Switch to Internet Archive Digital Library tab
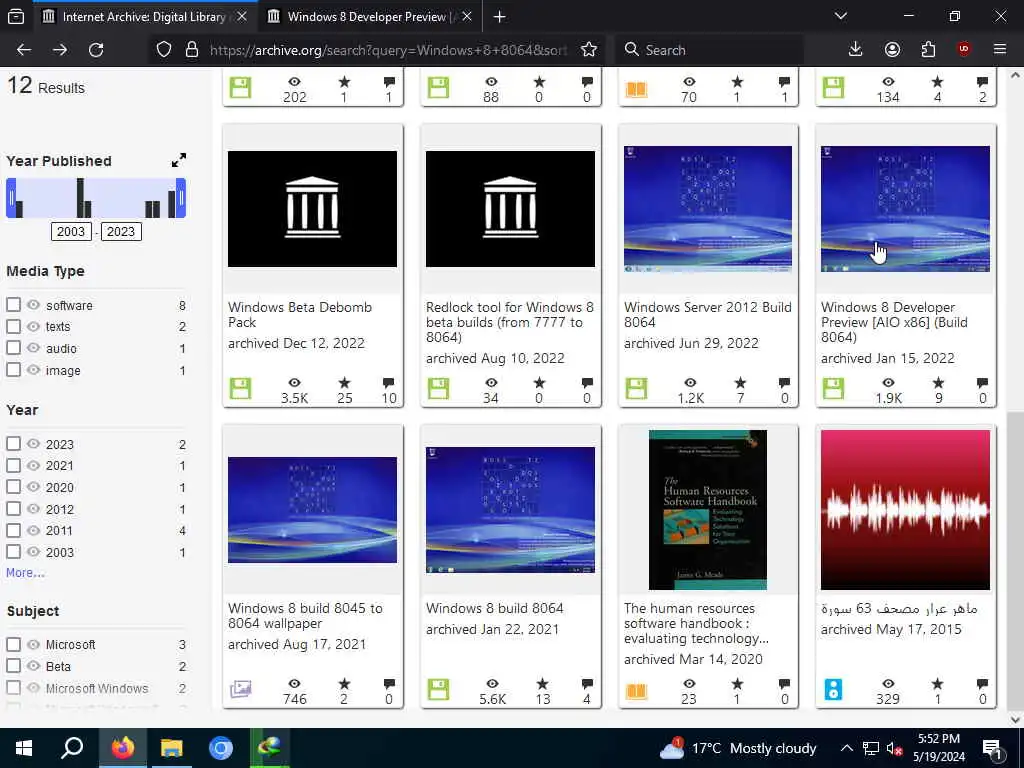 [x=143, y=16]
